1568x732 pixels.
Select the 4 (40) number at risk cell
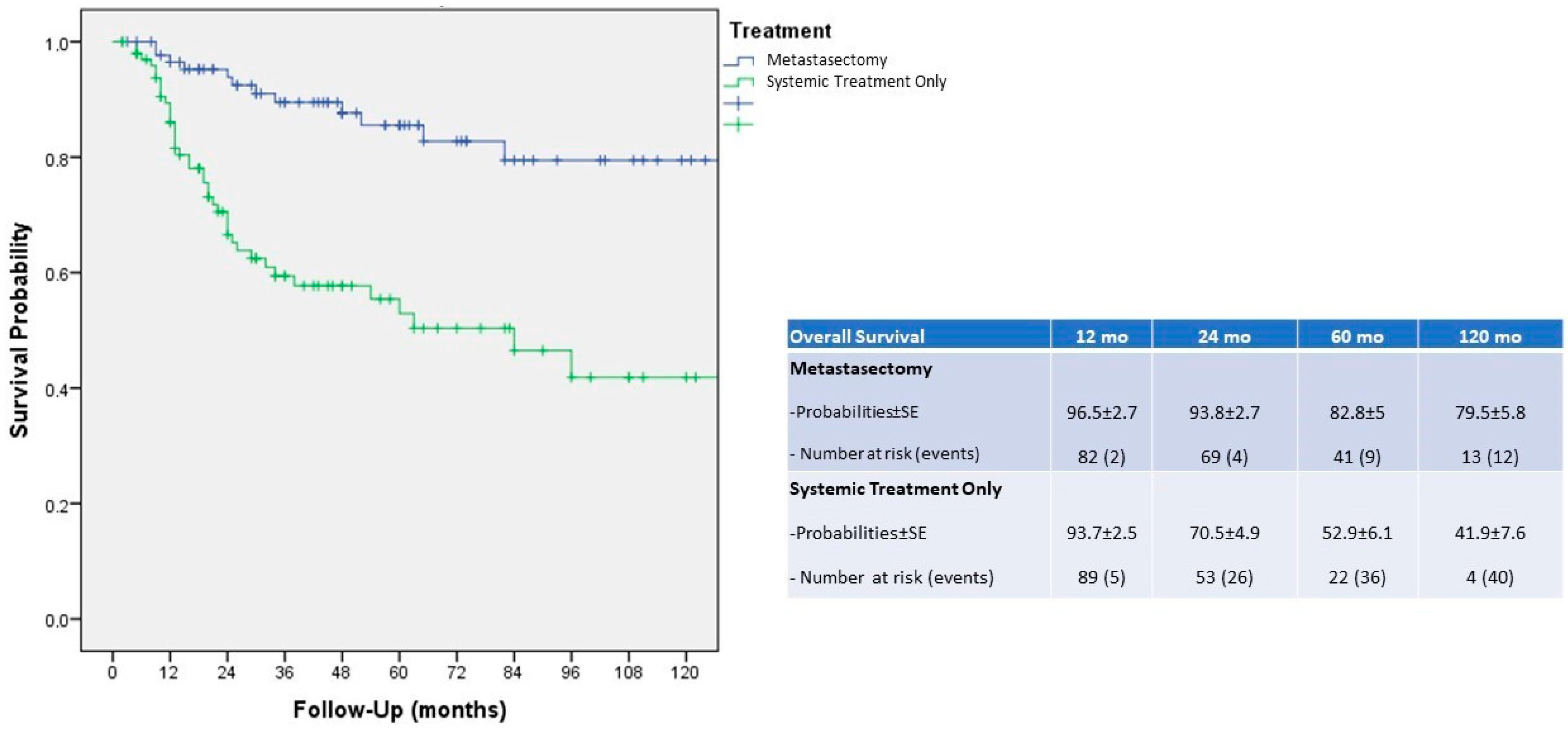[x=1490, y=577]
